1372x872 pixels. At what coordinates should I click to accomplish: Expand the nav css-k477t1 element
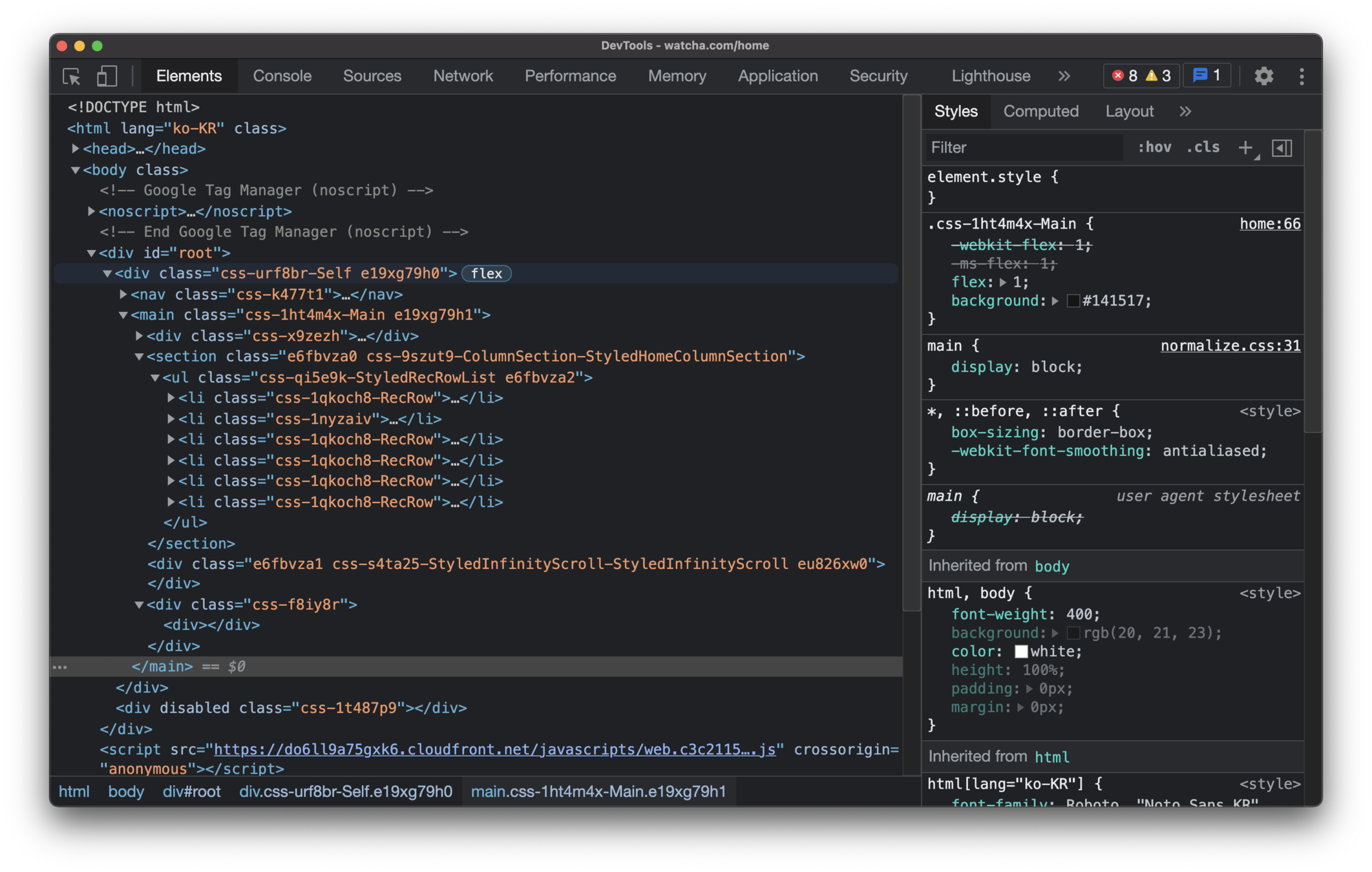pos(123,295)
